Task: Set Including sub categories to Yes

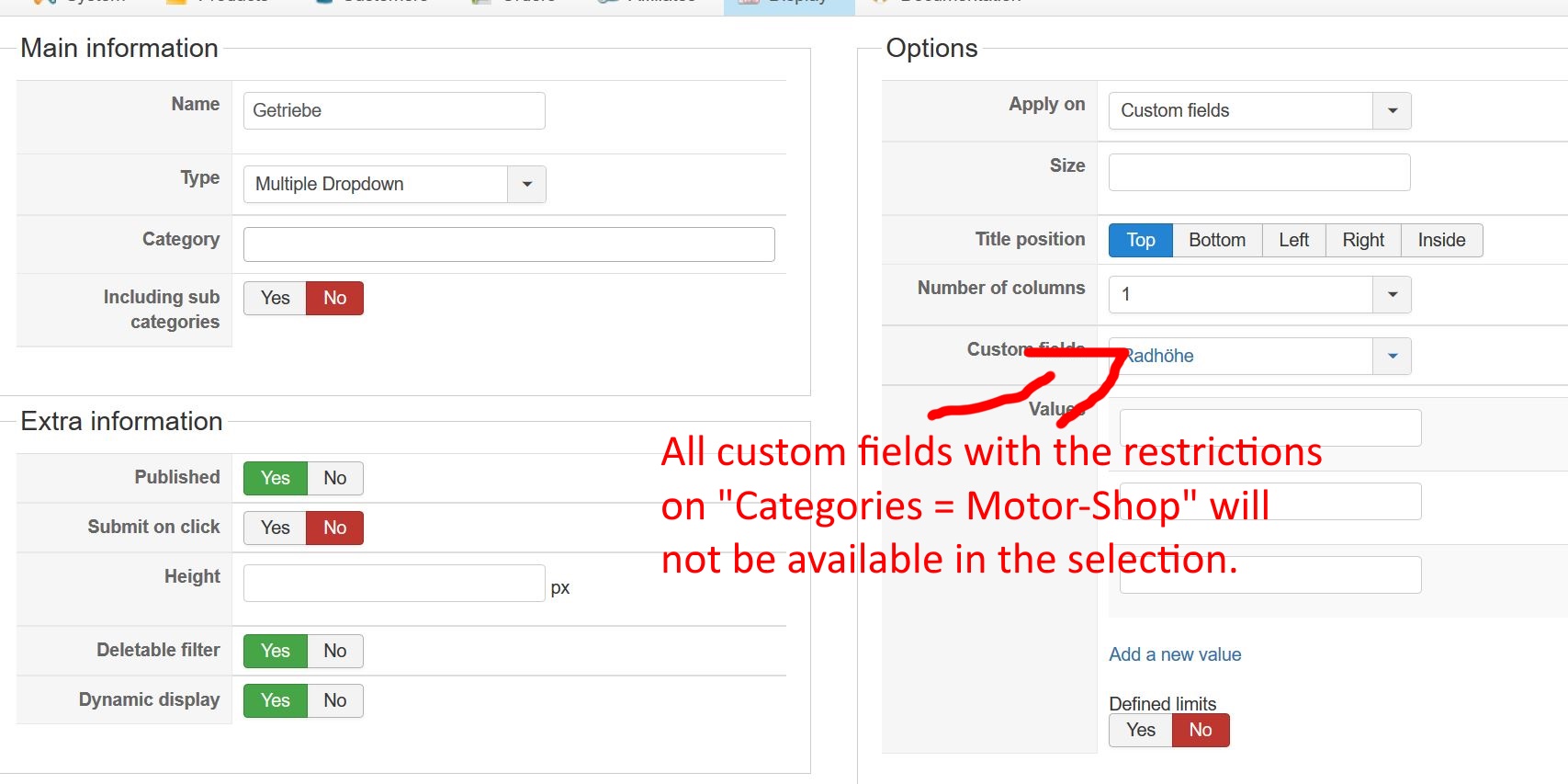Action: [x=275, y=298]
